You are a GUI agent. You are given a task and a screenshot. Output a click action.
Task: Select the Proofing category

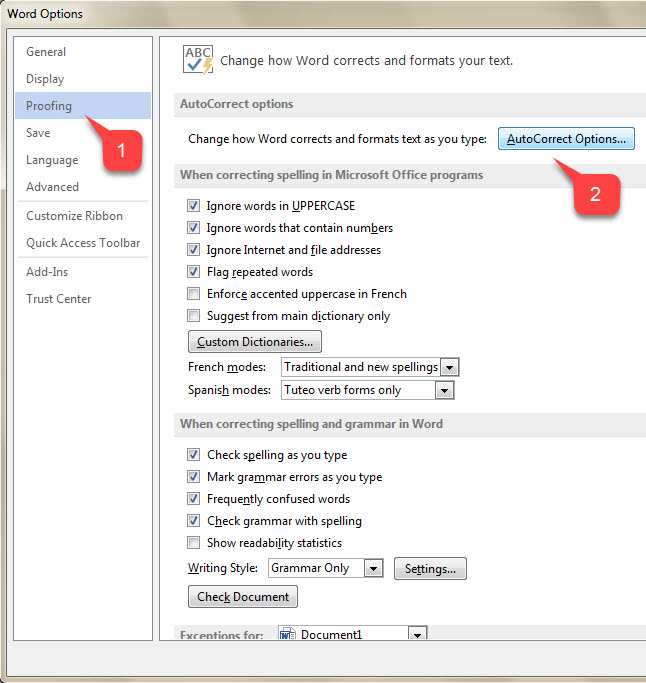pos(50,106)
